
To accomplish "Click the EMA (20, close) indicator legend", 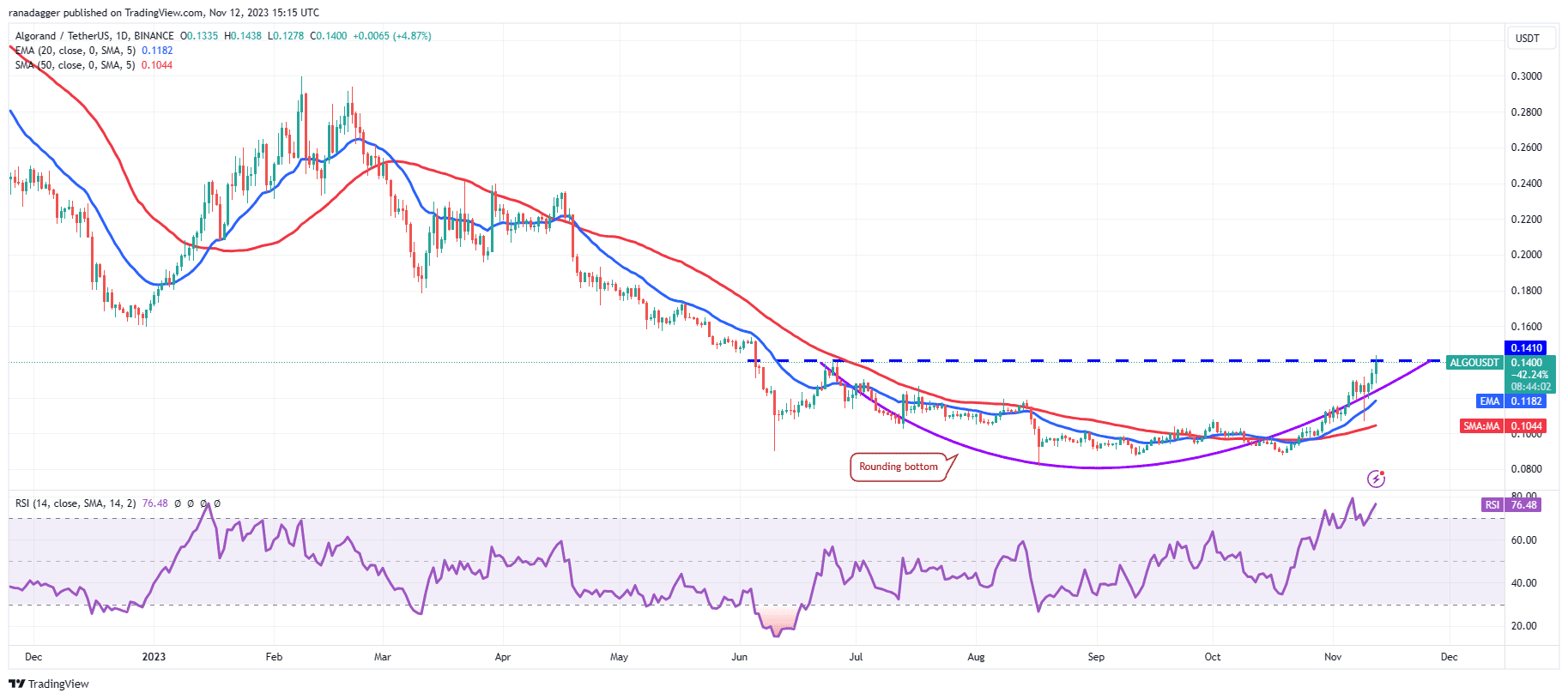I will 76,51.
